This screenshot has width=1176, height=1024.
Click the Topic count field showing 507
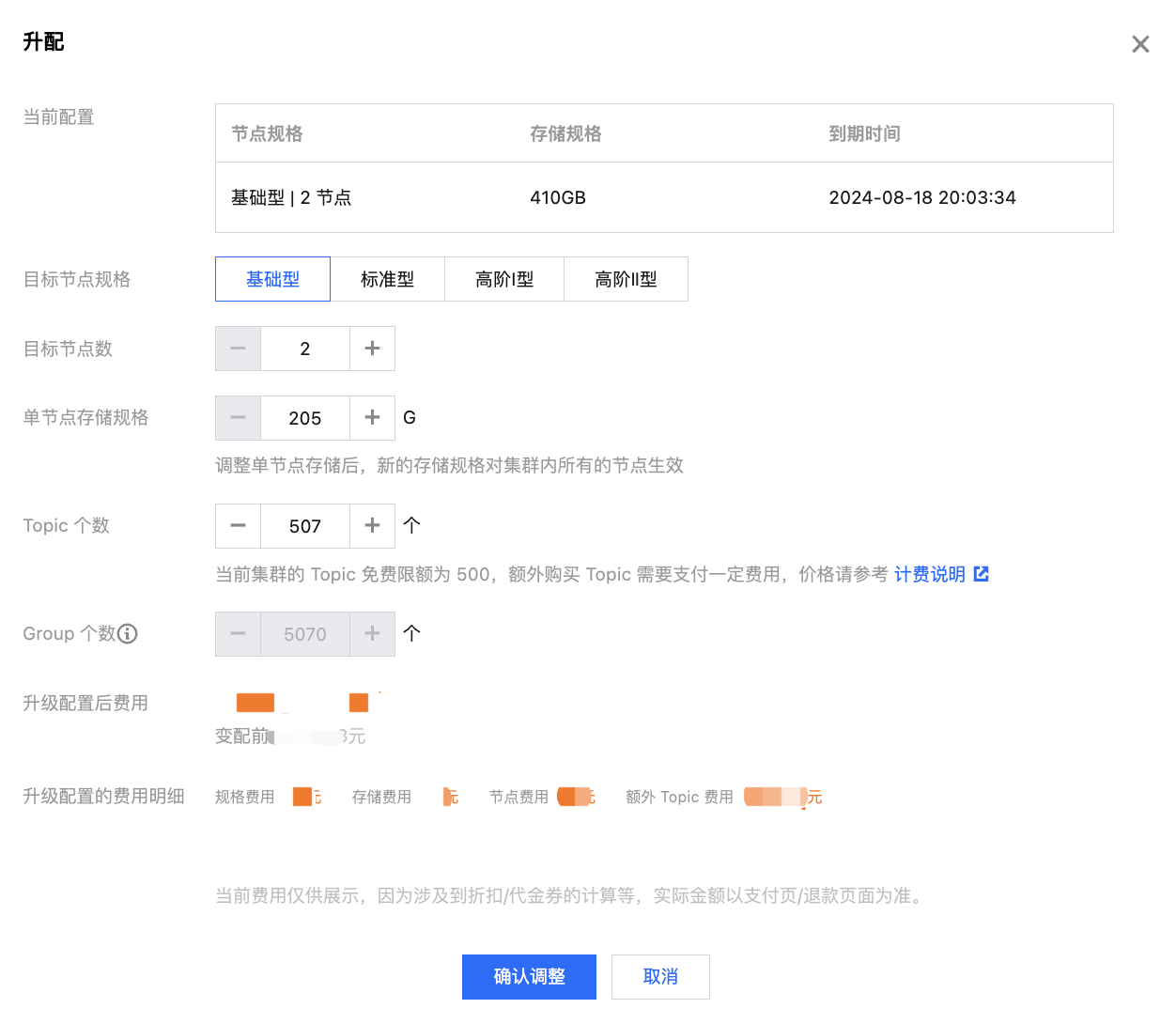coord(305,526)
